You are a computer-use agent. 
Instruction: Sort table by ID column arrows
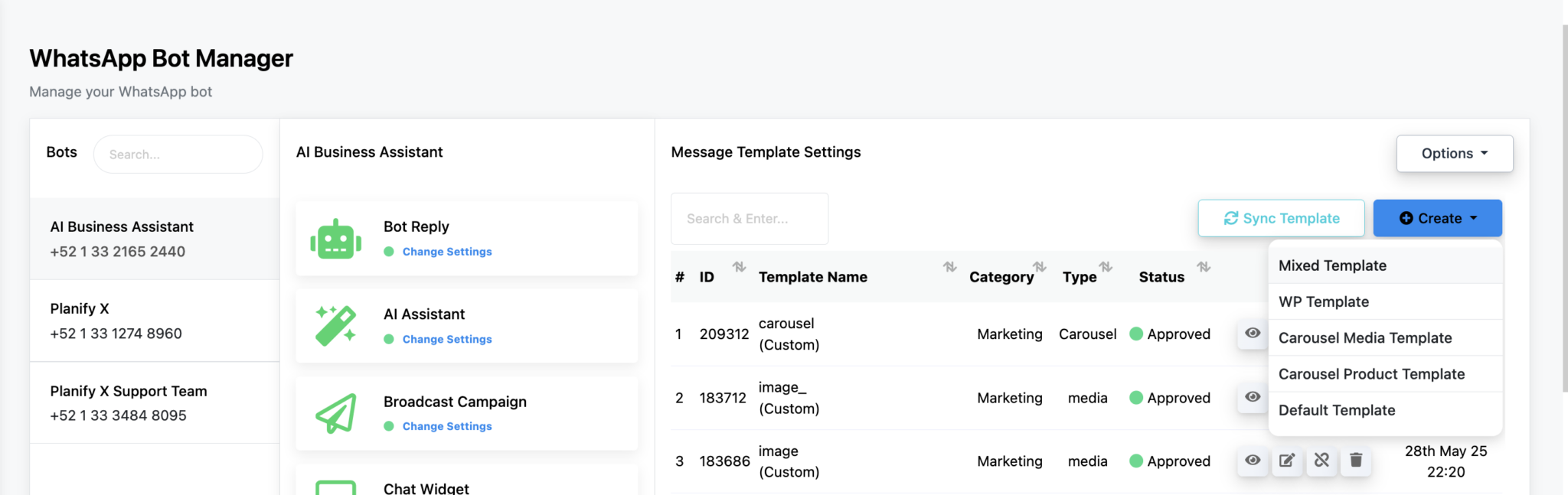coord(739,267)
